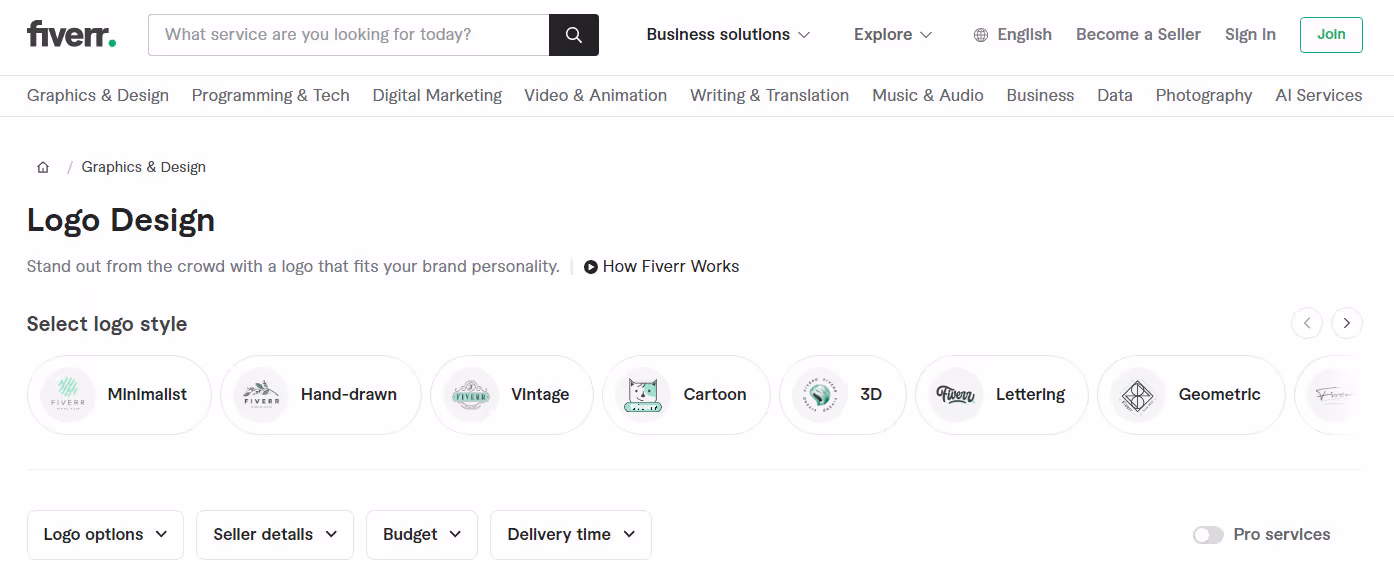
Task: Open the Data category
Action: tap(1115, 96)
